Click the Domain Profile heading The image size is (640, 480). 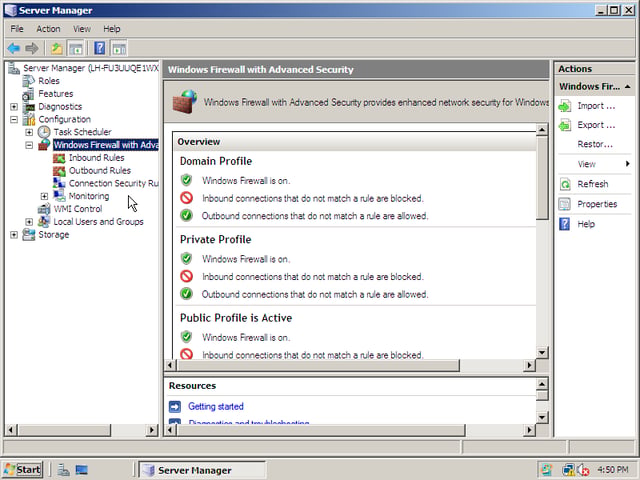pos(216,161)
